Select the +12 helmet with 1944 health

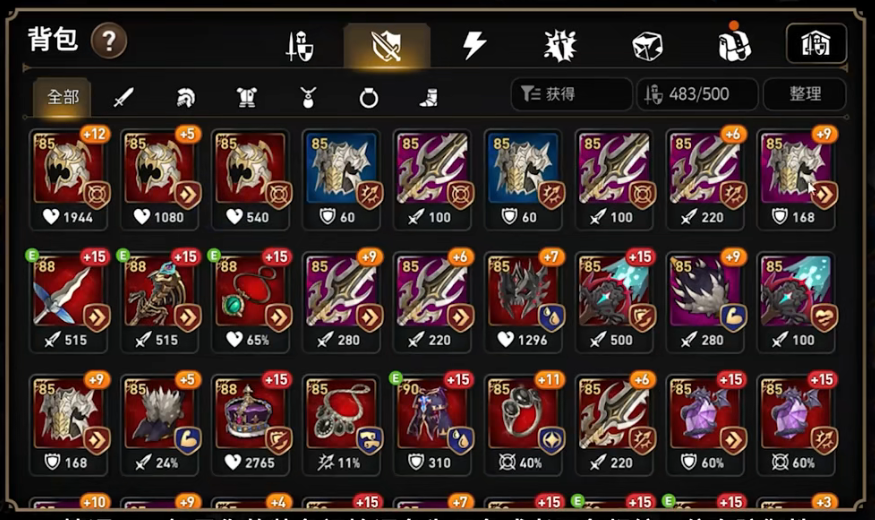click(68, 179)
